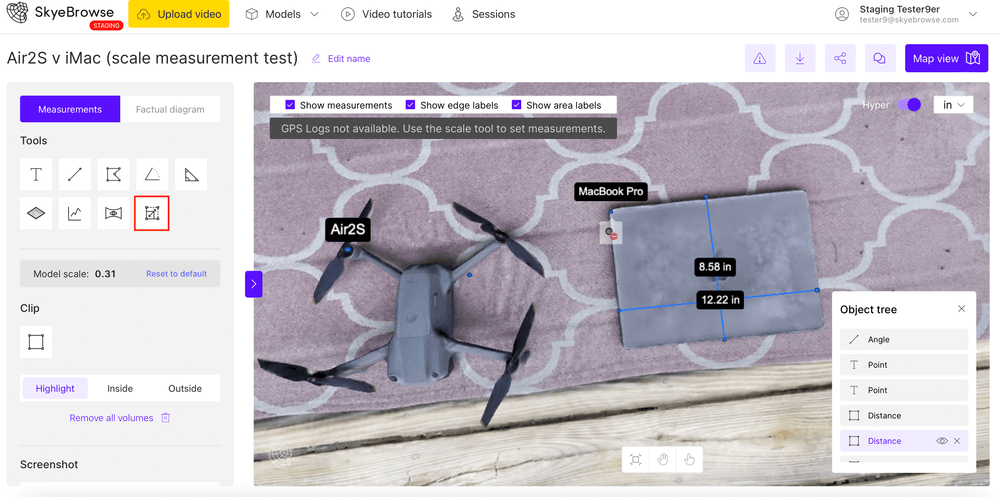
Task: Pick the right-triangle height tool
Action: [191, 175]
